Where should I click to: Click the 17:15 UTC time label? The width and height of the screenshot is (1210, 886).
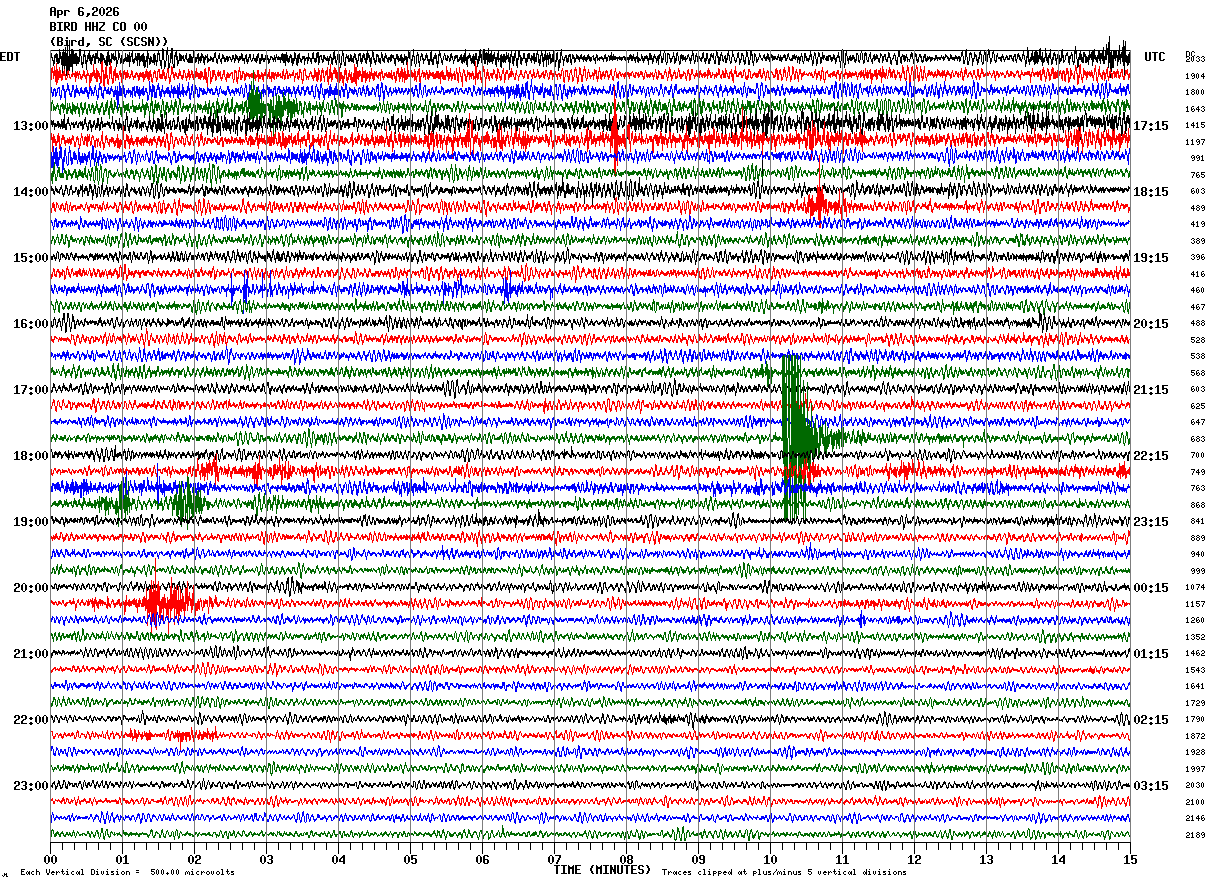(x=1151, y=126)
